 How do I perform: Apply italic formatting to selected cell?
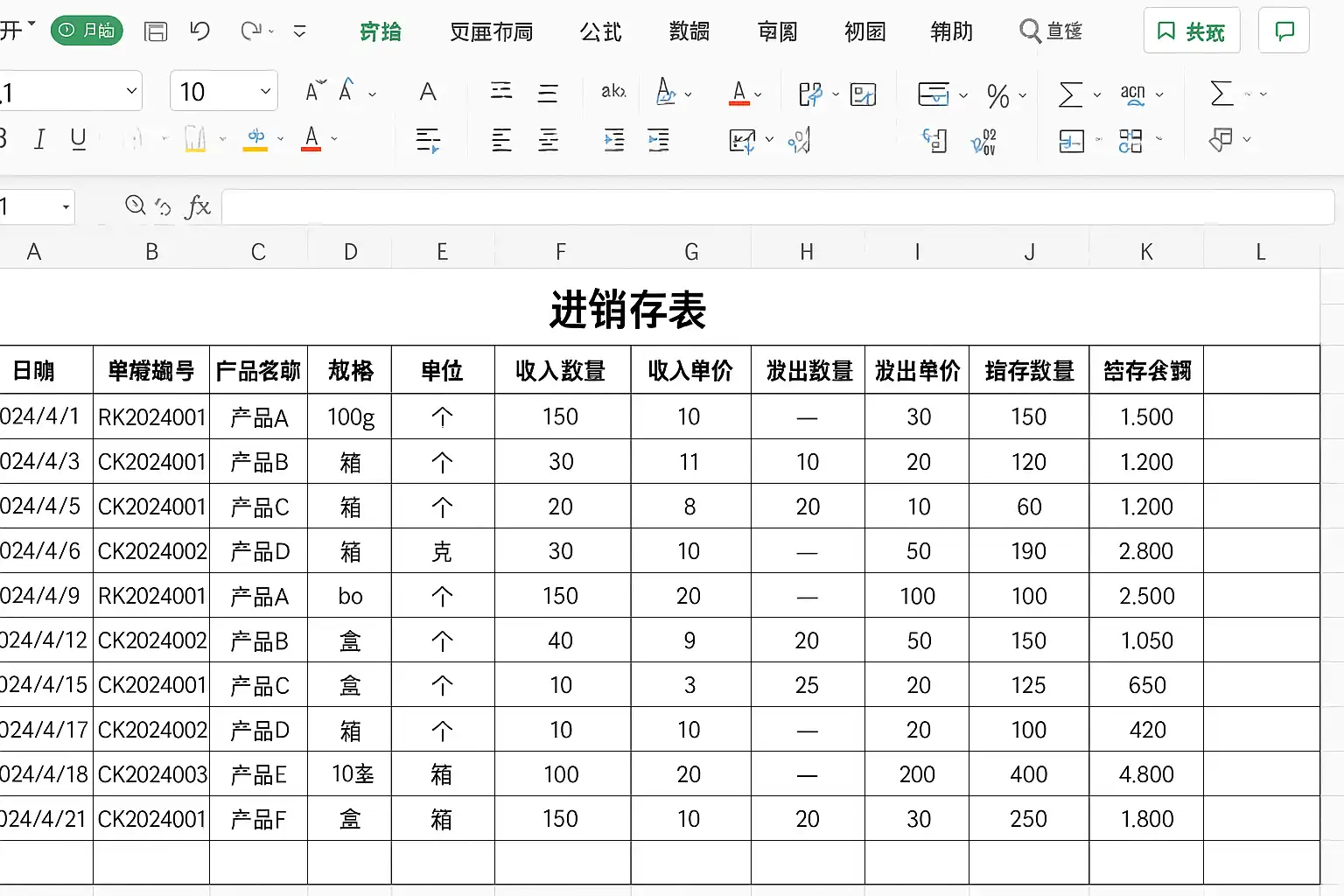(x=38, y=139)
